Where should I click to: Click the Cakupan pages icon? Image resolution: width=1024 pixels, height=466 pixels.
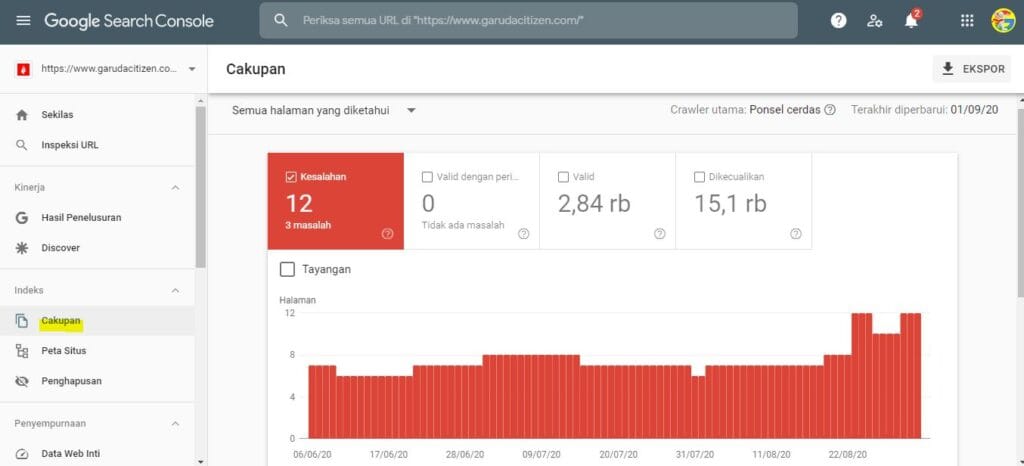click(x=22, y=321)
